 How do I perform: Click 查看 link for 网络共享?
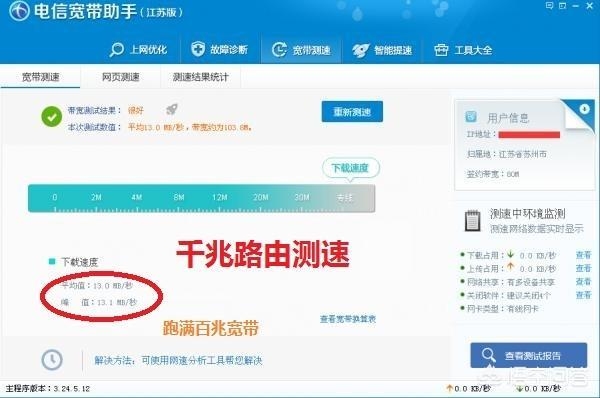[x=584, y=282]
